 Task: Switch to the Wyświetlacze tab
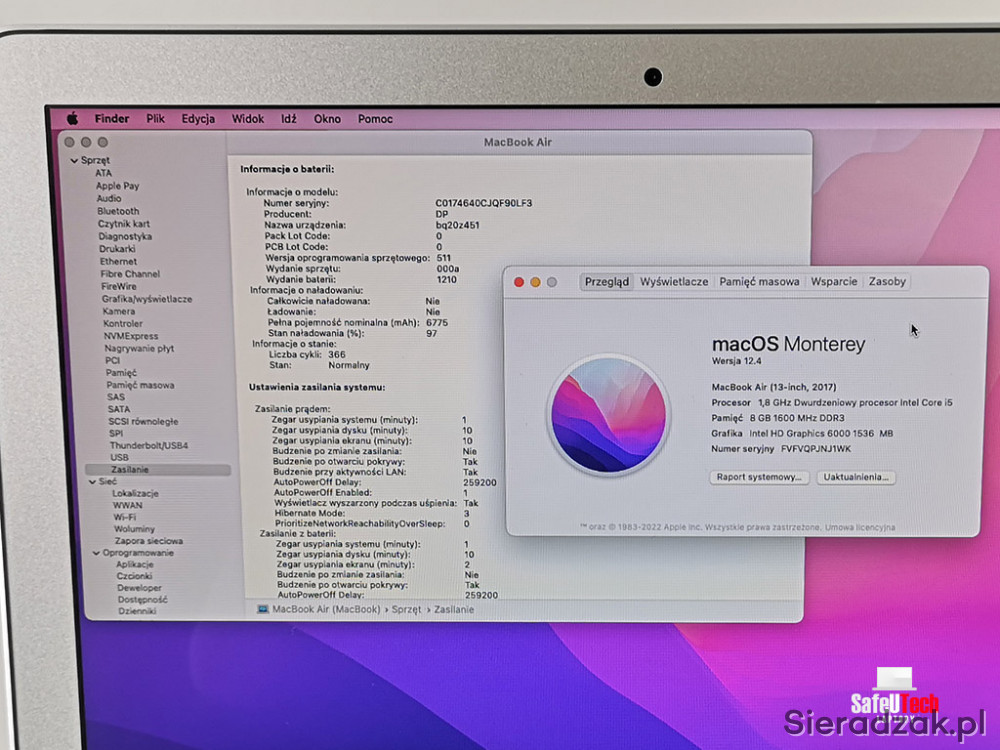[x=674, y=282]
